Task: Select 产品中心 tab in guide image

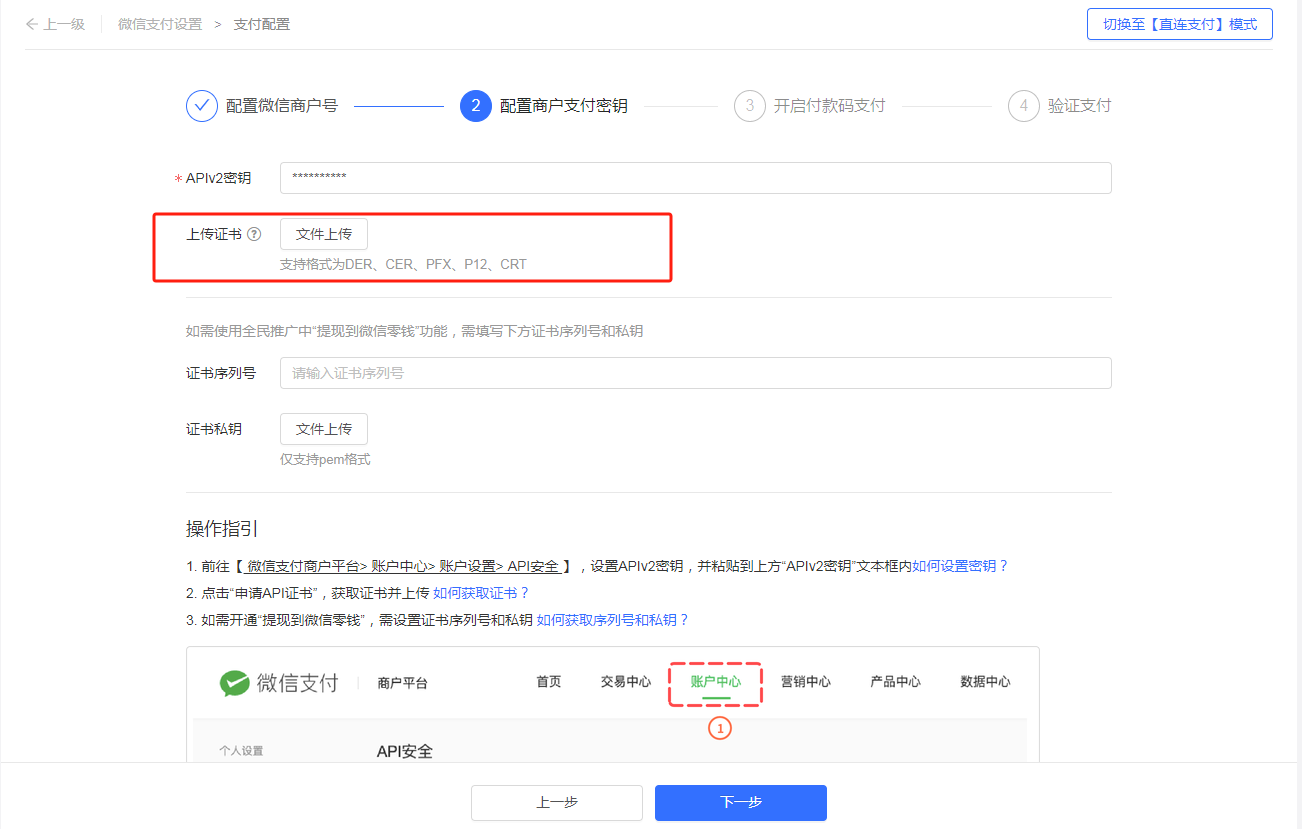Action: tap(896, 682)
